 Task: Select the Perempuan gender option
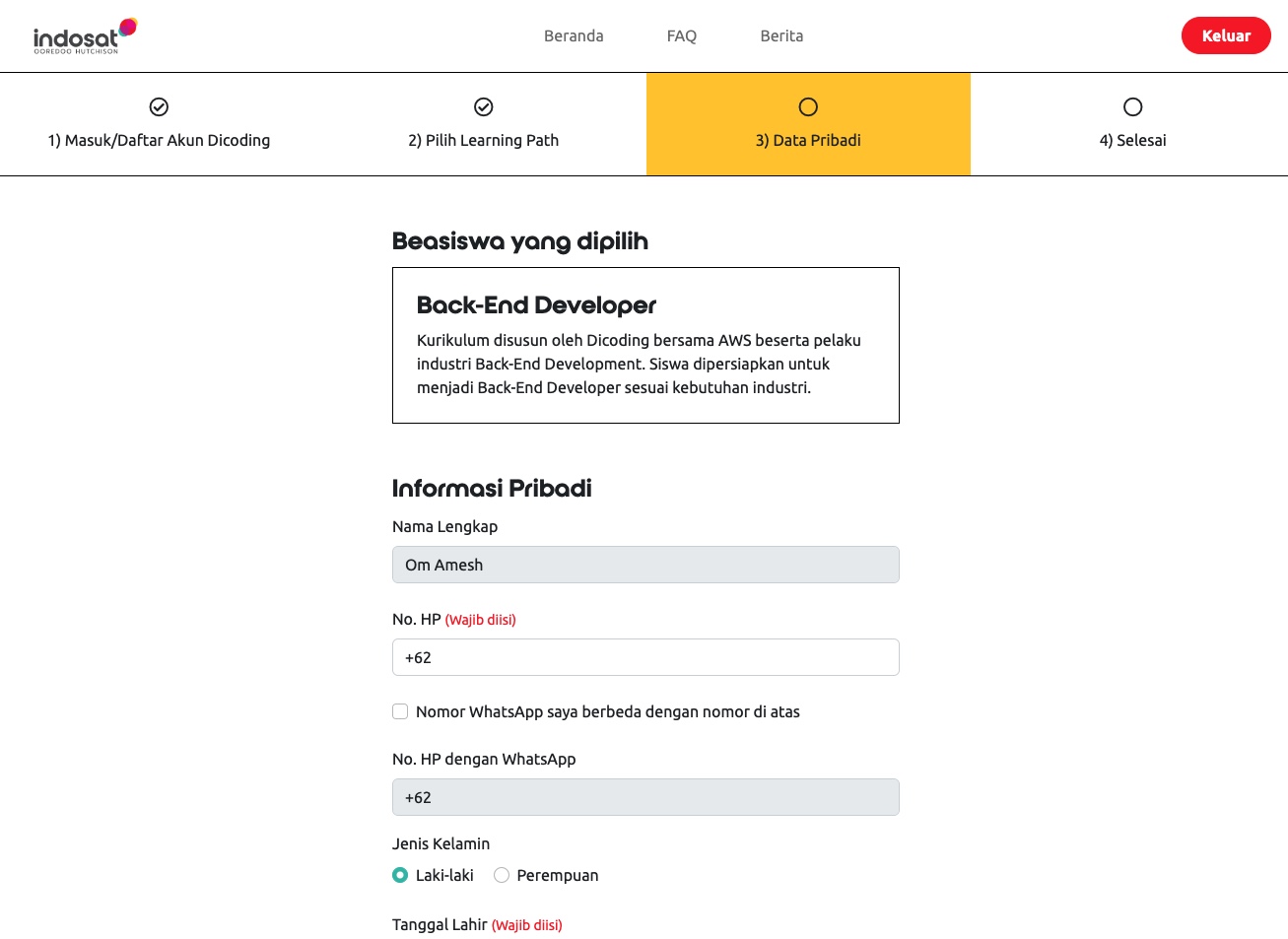[502, 875]
